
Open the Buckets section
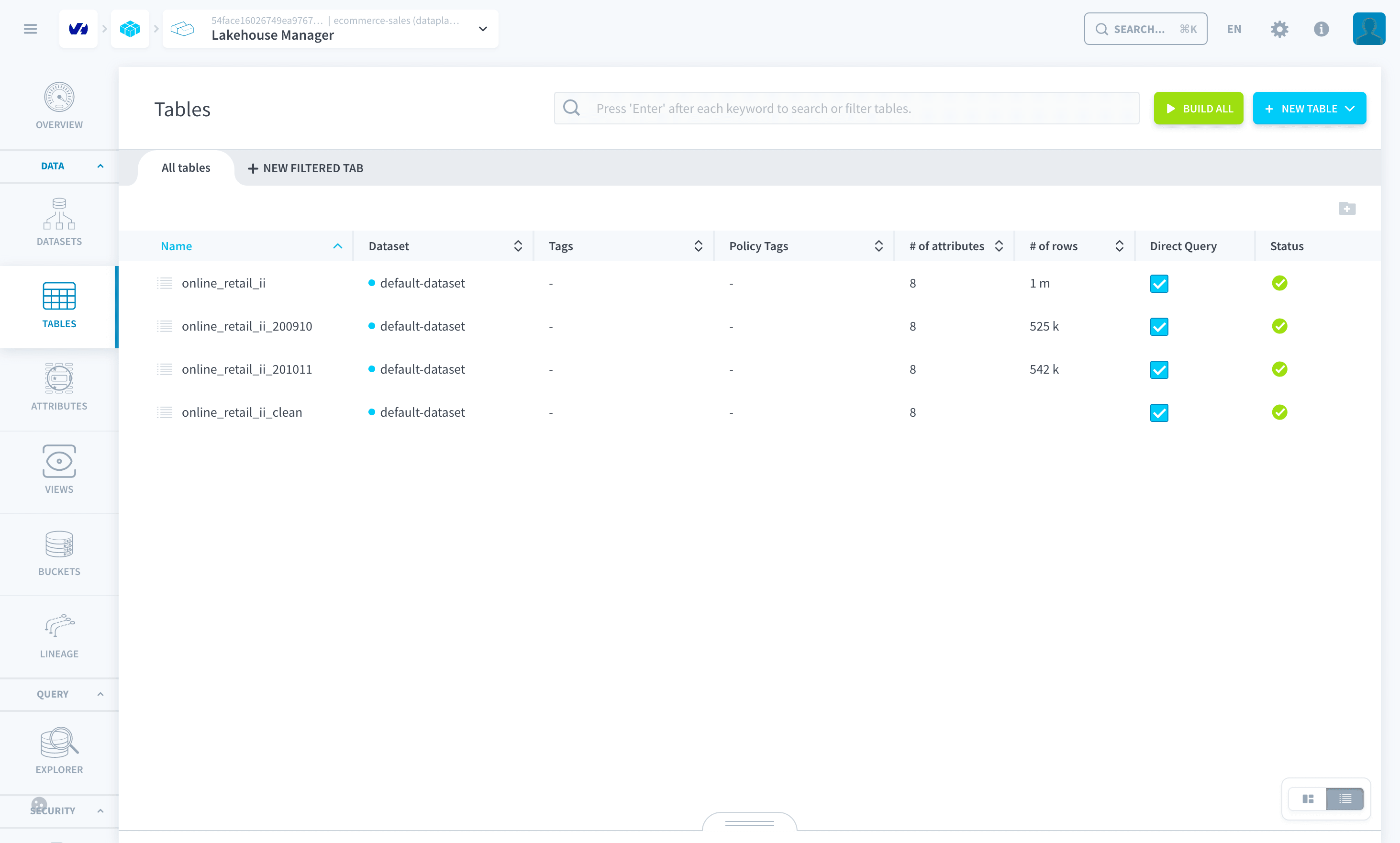pos(59,553)
